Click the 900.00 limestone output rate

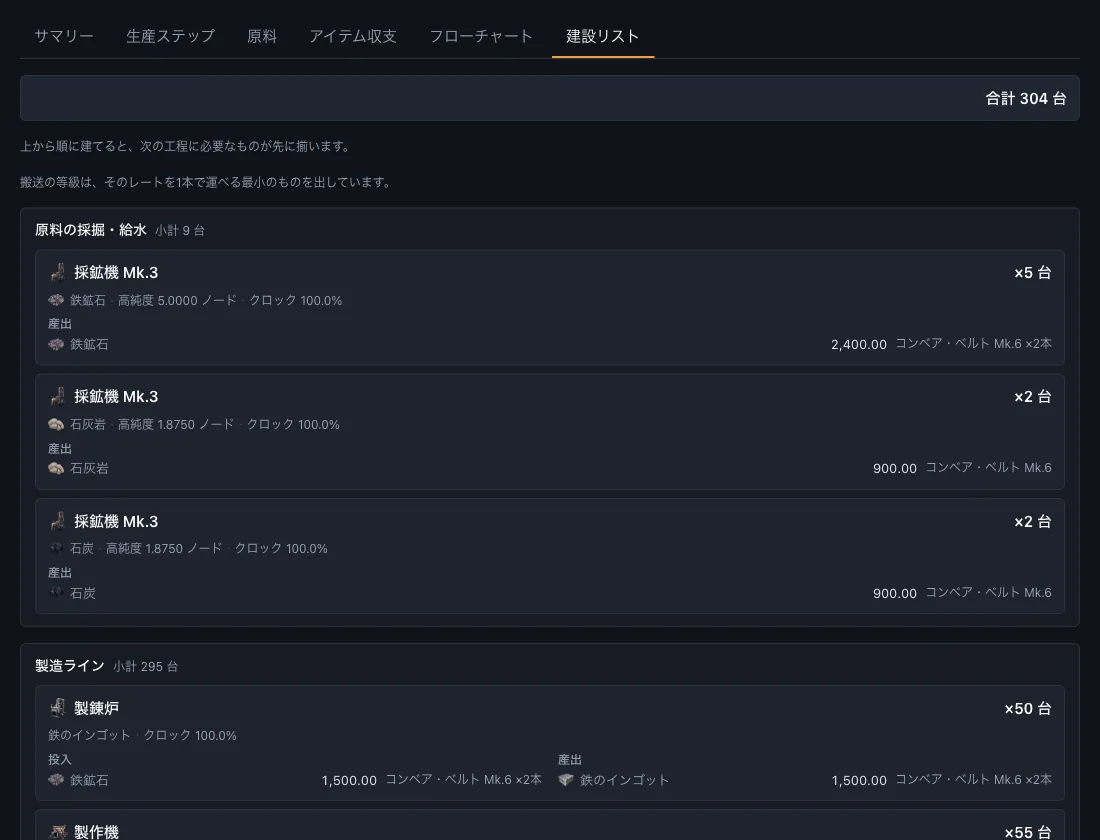pyautogui.click(x=894, y=468)
